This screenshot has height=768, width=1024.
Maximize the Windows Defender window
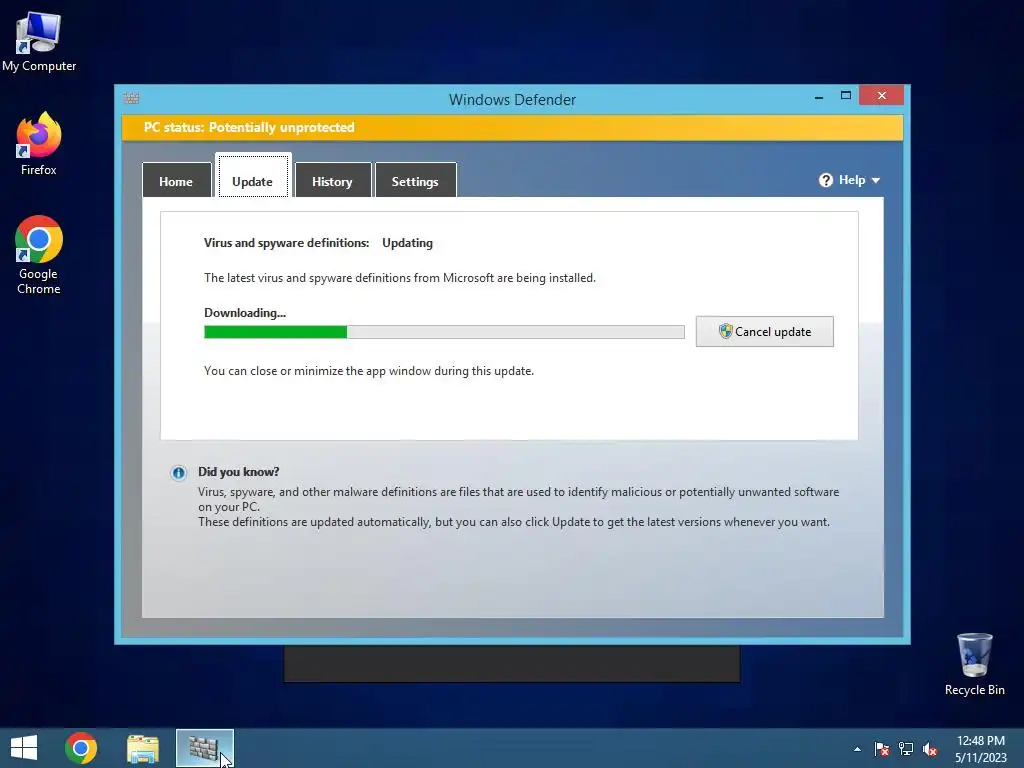[x=846, y=95]
